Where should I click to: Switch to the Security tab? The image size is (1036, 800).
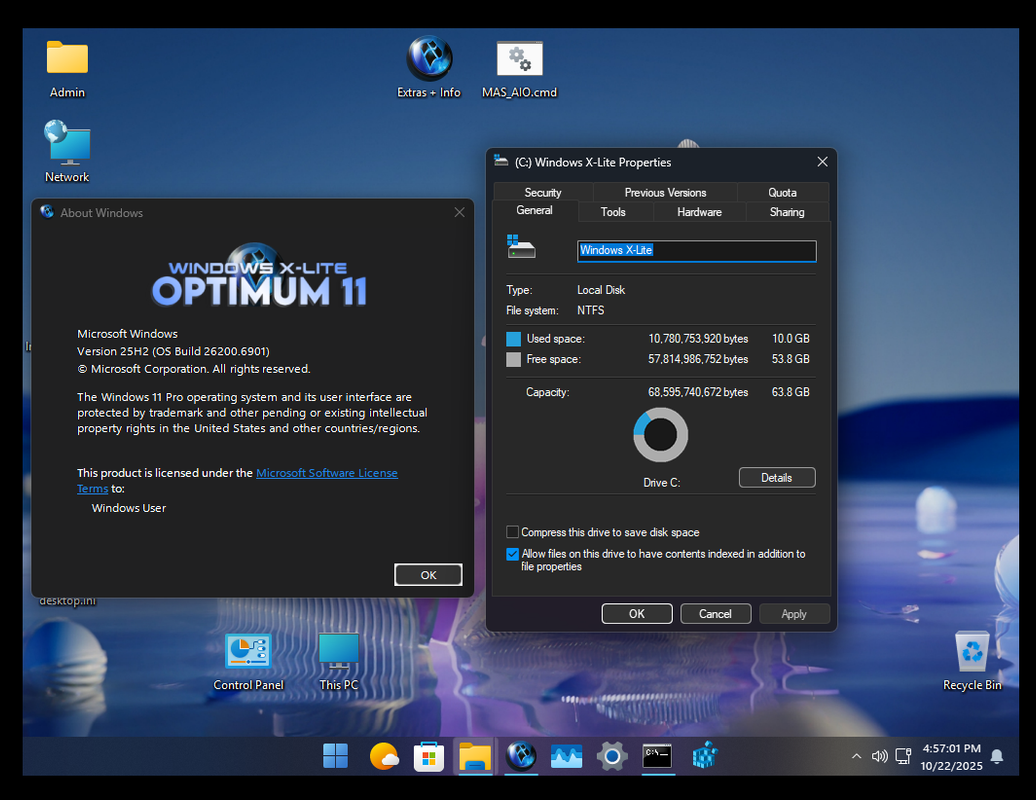tap(542, 192)
